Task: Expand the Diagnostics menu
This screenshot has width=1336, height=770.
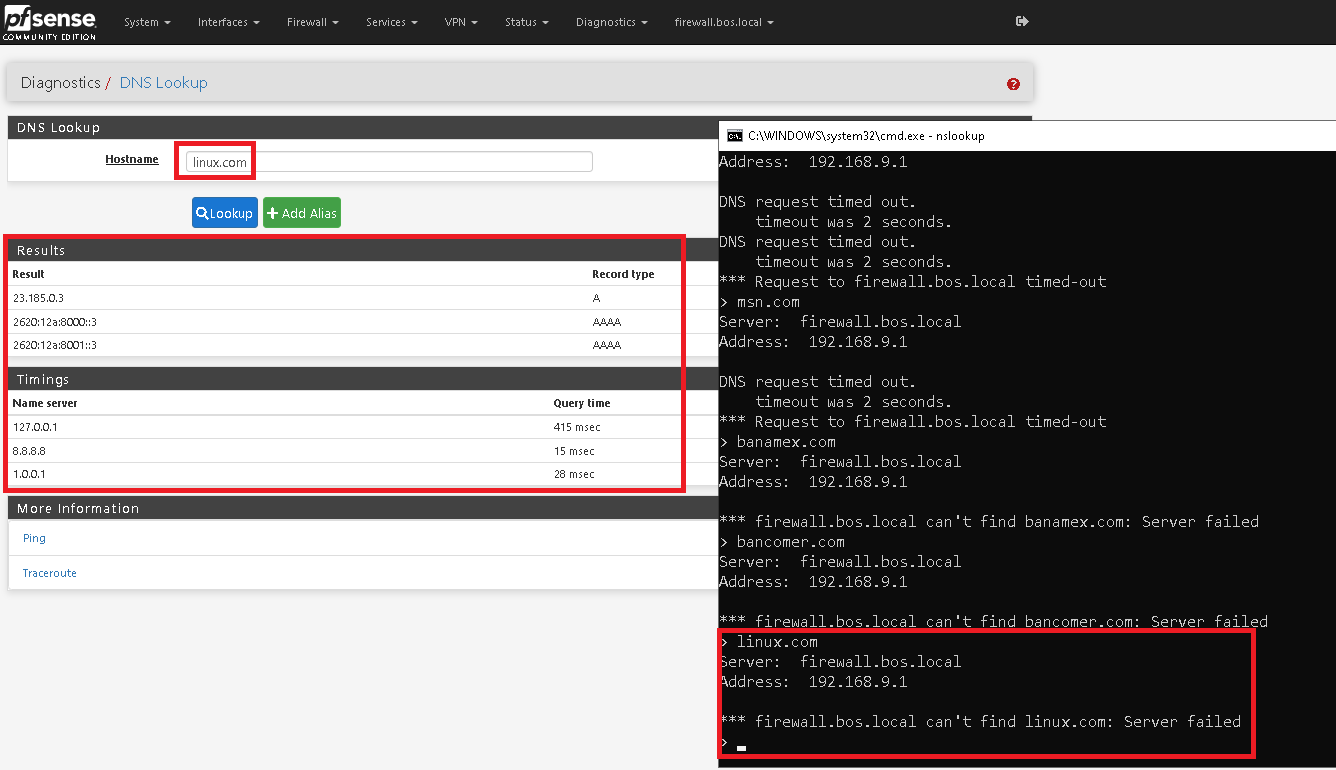Action: [x=612, y=22]
